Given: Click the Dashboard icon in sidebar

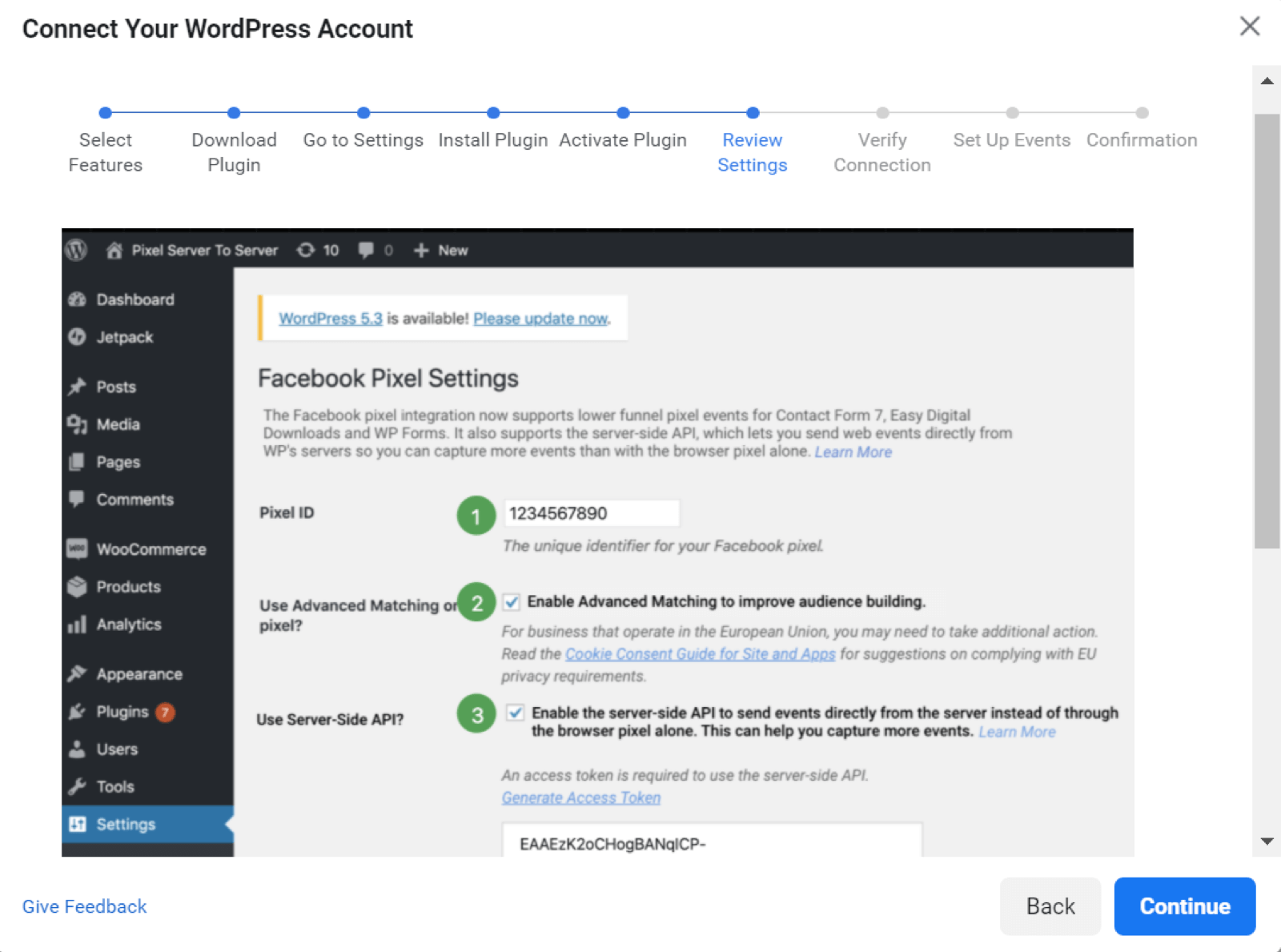Looking at the screenshot, I should [x=77, y=299].
